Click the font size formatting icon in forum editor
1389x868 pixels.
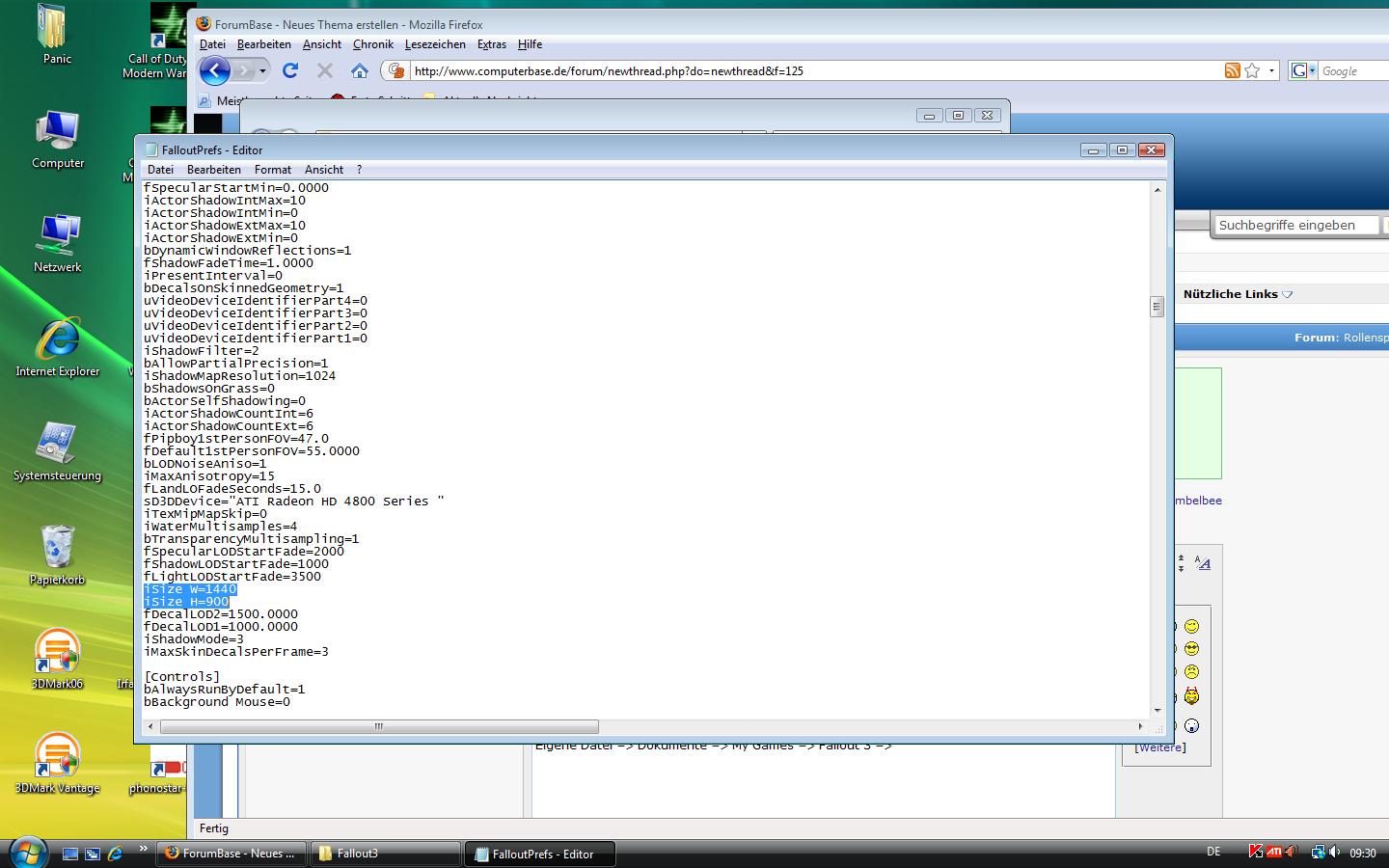click(x=1203, y=562)
